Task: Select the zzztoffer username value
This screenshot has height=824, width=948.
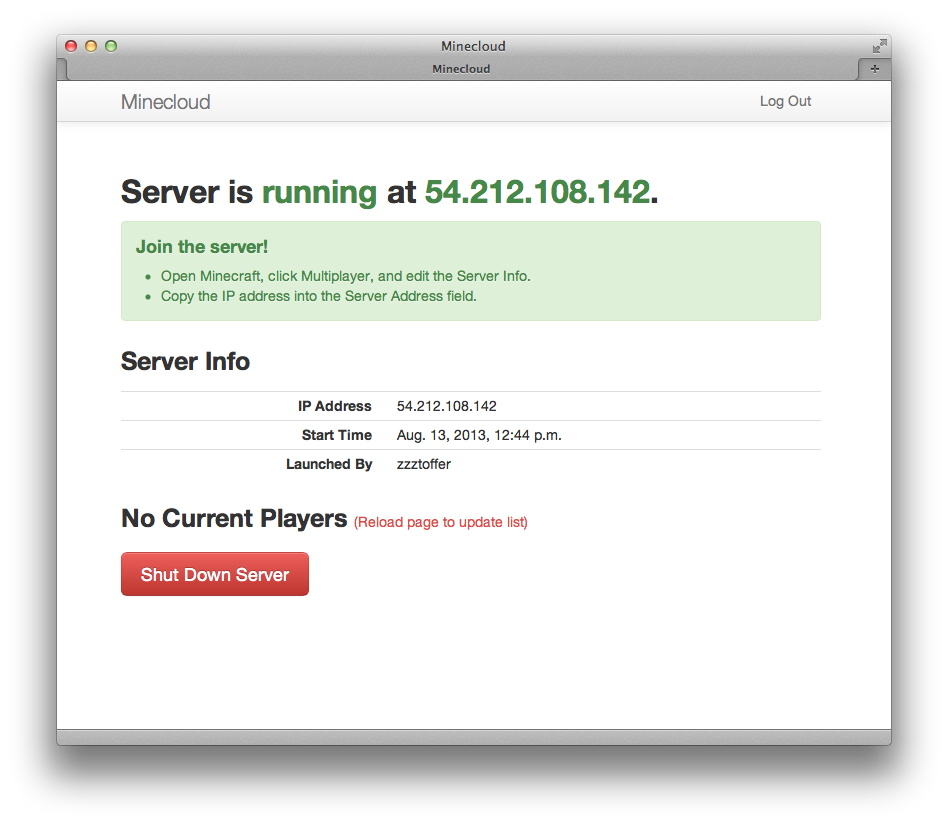Action: click(423, 464)
